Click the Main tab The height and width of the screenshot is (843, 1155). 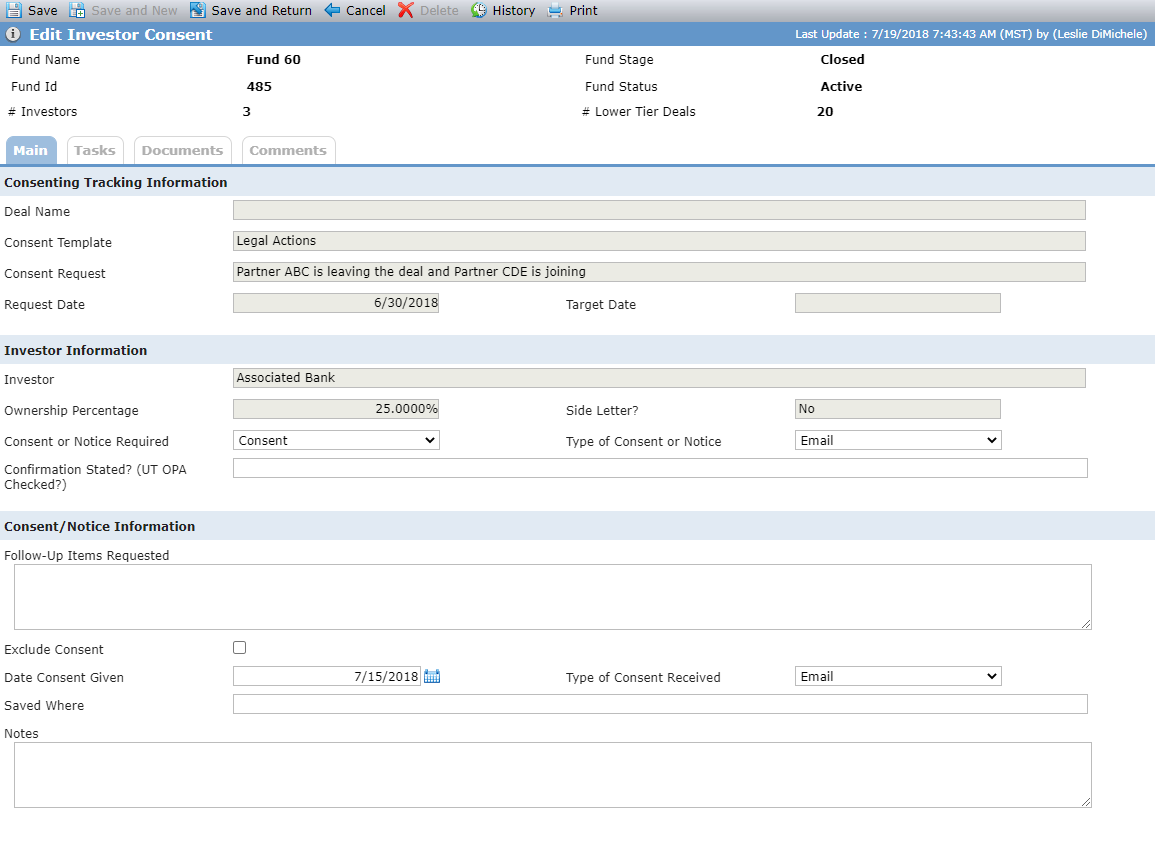pyautogui.click(x=31, y=150)
